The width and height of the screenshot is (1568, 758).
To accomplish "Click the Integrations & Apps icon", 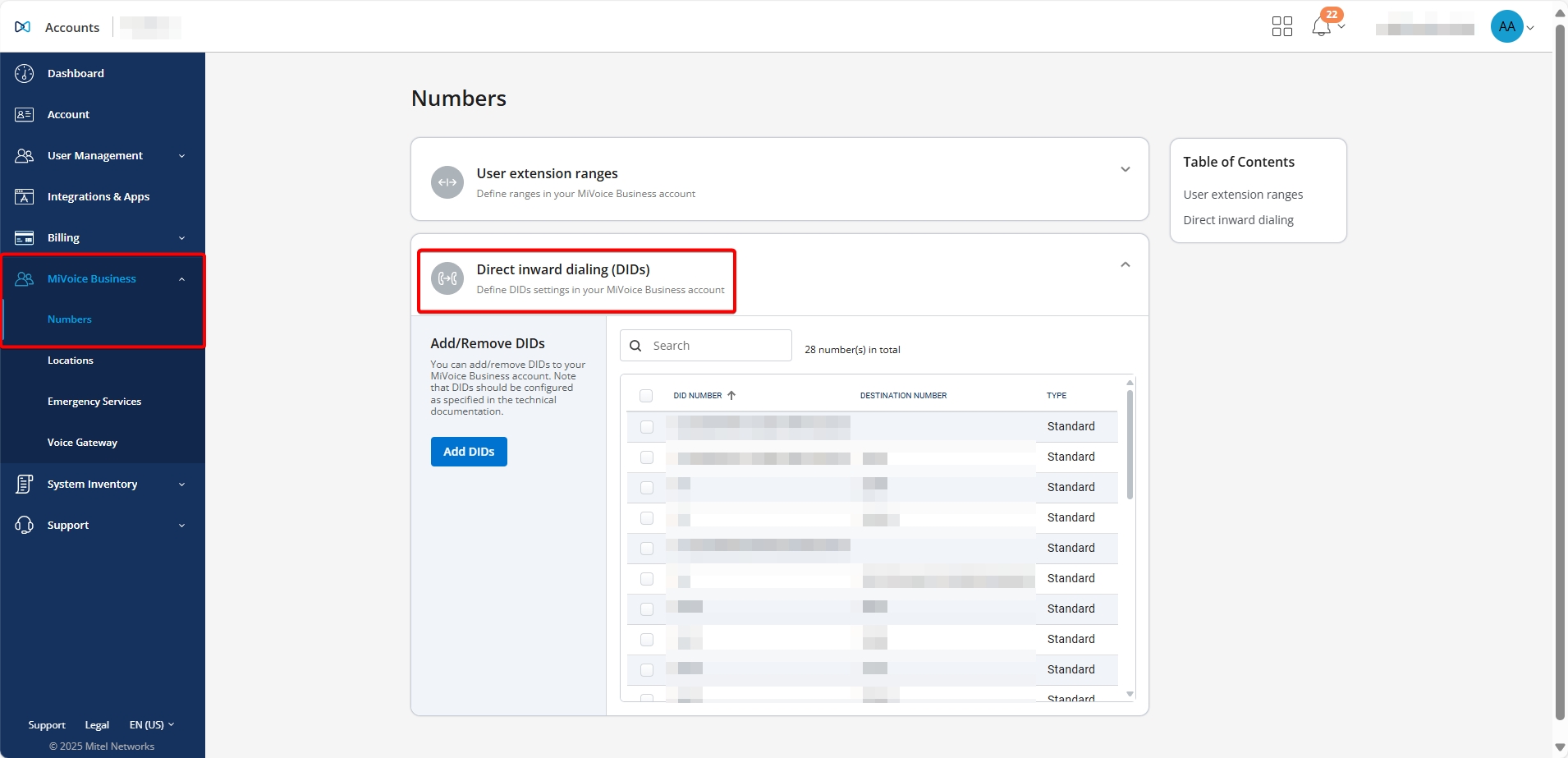I will 25,196.
